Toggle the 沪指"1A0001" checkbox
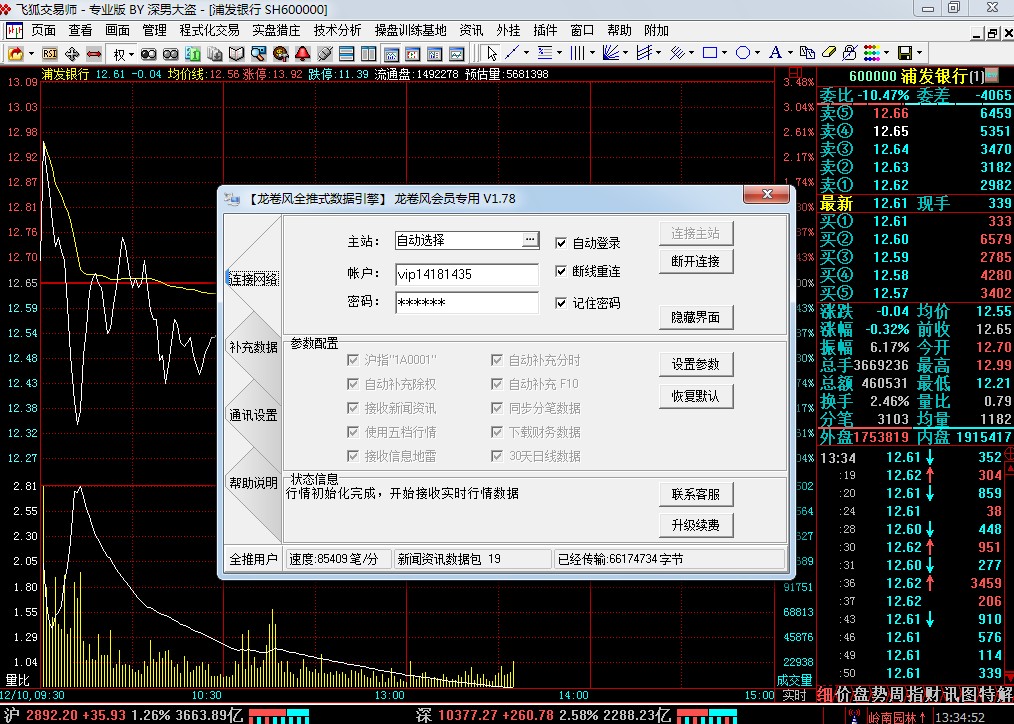 coord(353,360)
